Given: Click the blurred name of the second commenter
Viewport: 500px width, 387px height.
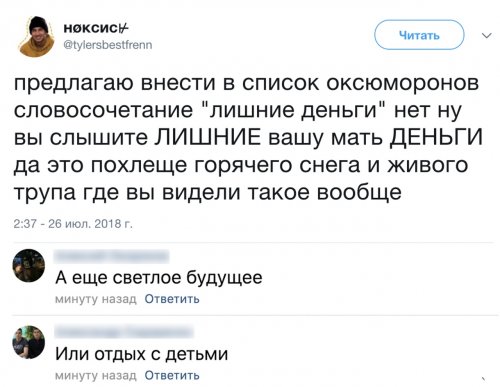Looking at the screenshot, I should 124,333.
